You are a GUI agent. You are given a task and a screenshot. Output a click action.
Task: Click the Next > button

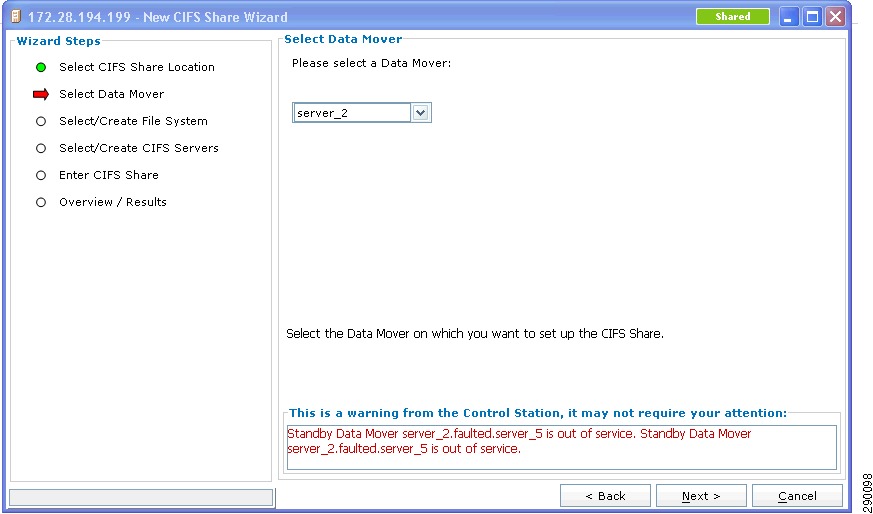(701, 496)
